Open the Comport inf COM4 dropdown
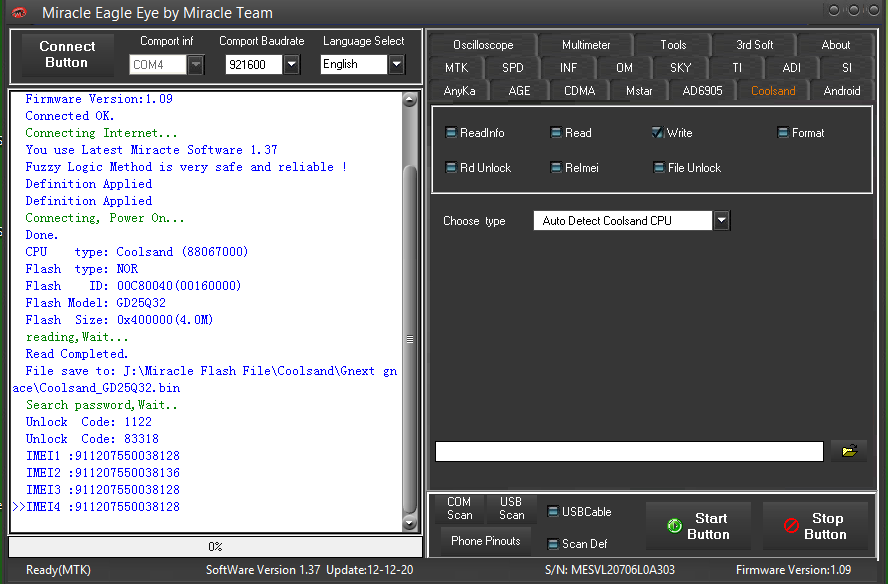888x584 pixels. [x=195, y=65]
